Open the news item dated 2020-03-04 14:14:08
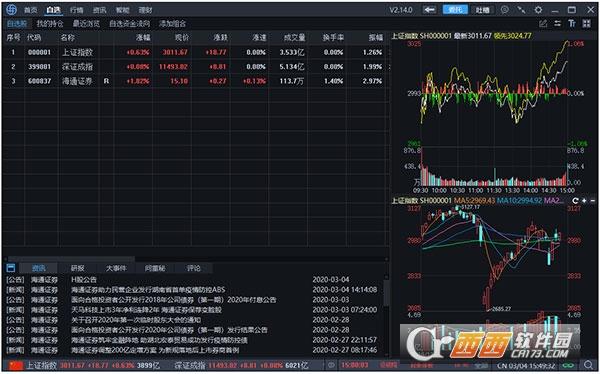The image size is (600, 374). click(148, 290)
